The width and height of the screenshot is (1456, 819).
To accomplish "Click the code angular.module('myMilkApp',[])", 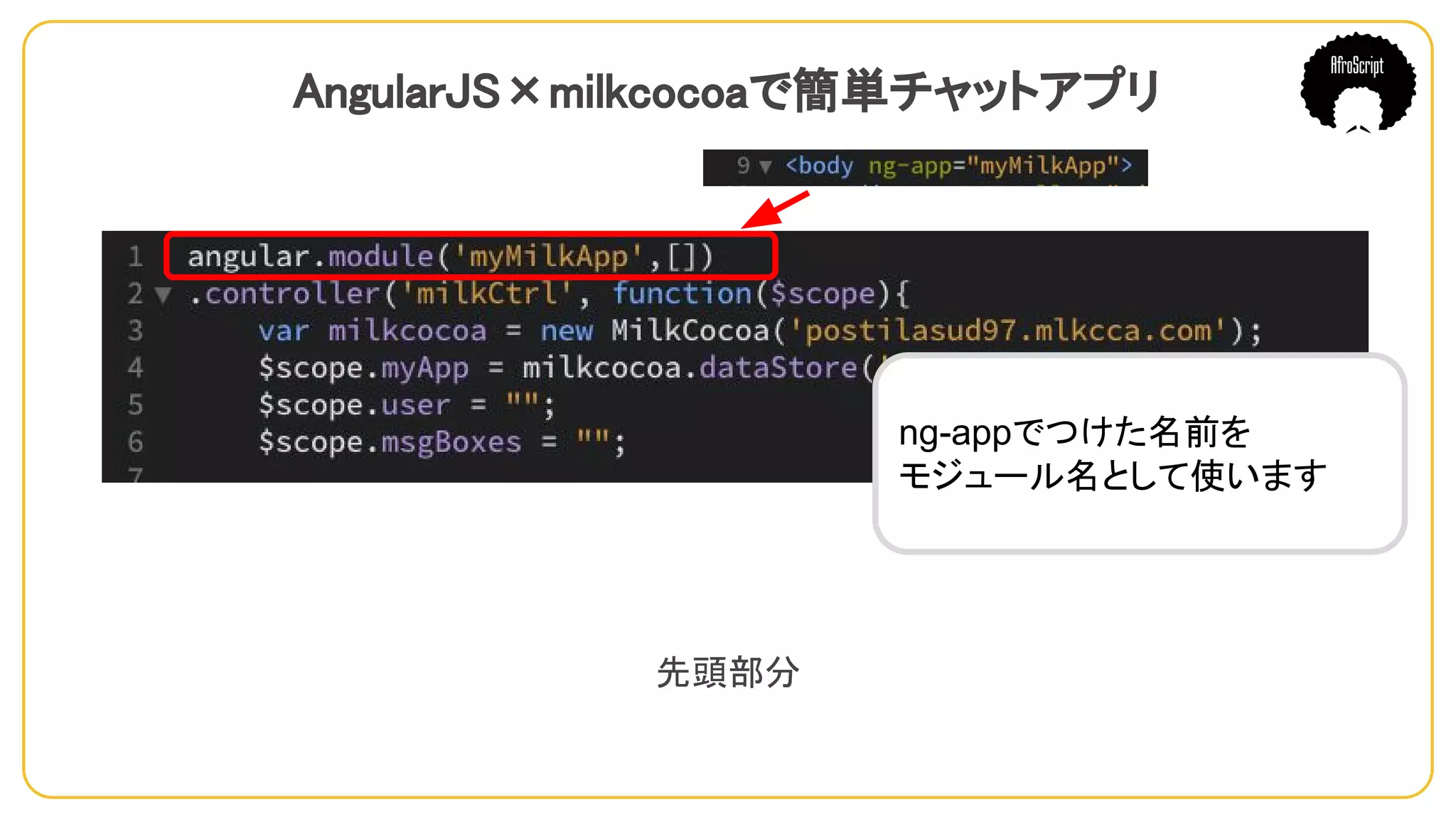I will click(x=450, y=256).
